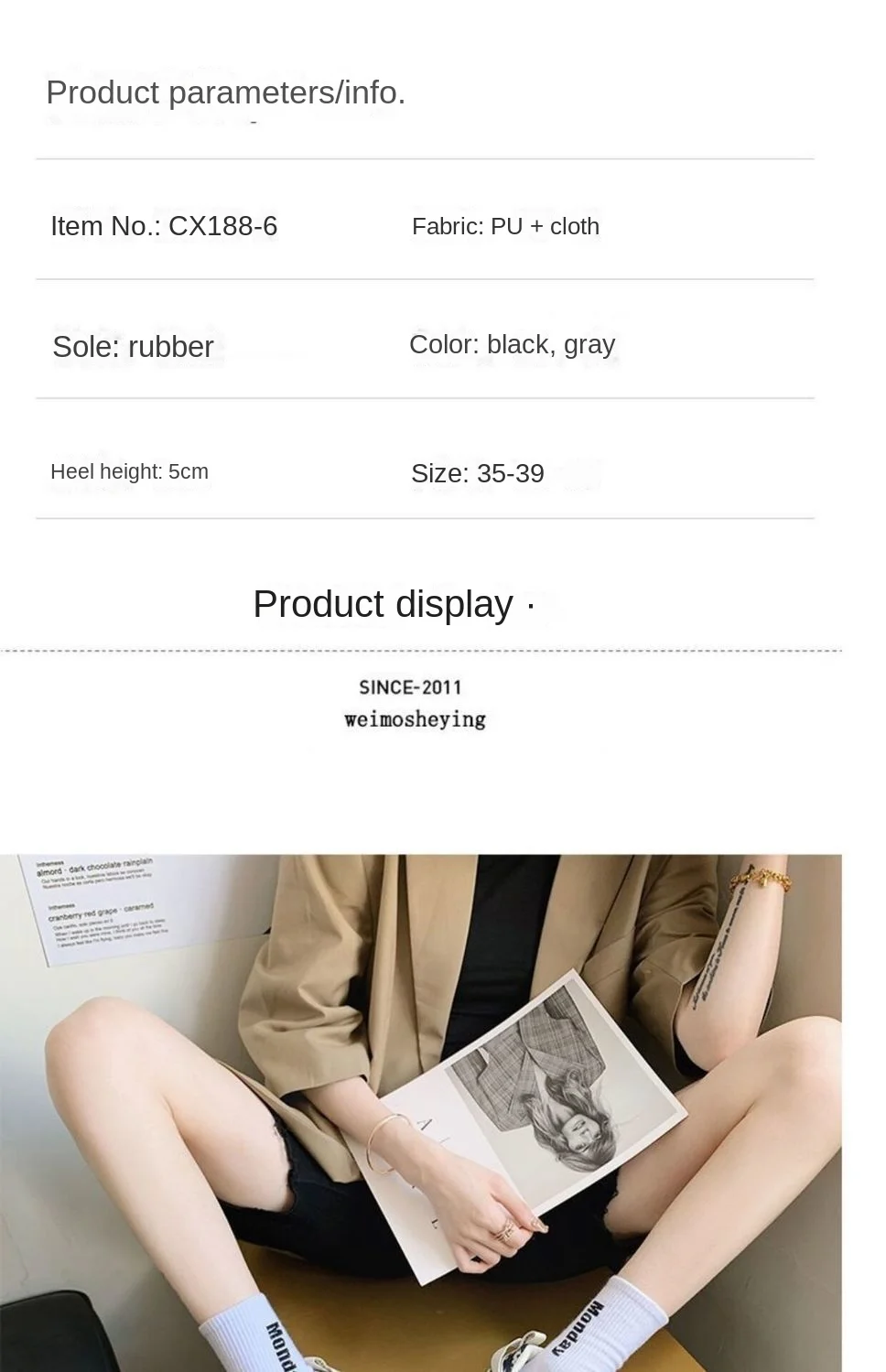Screen dimensions: 886x1372
Task: Click the 'Product display' heading
Action: [x=383, y=604]
